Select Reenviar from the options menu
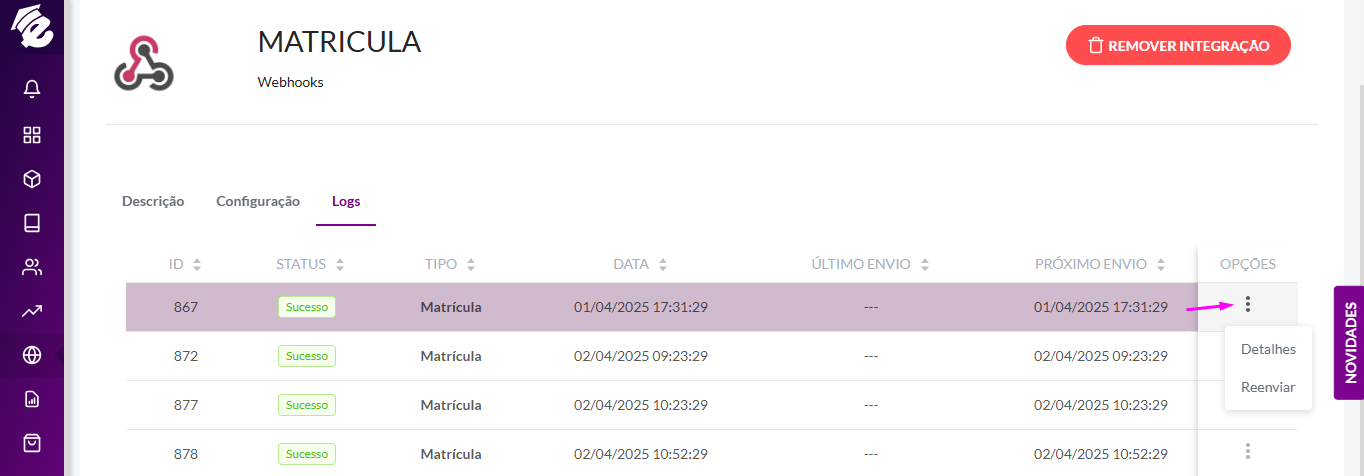Viewport: 1364px width, 476px height. coord(1268,387)
